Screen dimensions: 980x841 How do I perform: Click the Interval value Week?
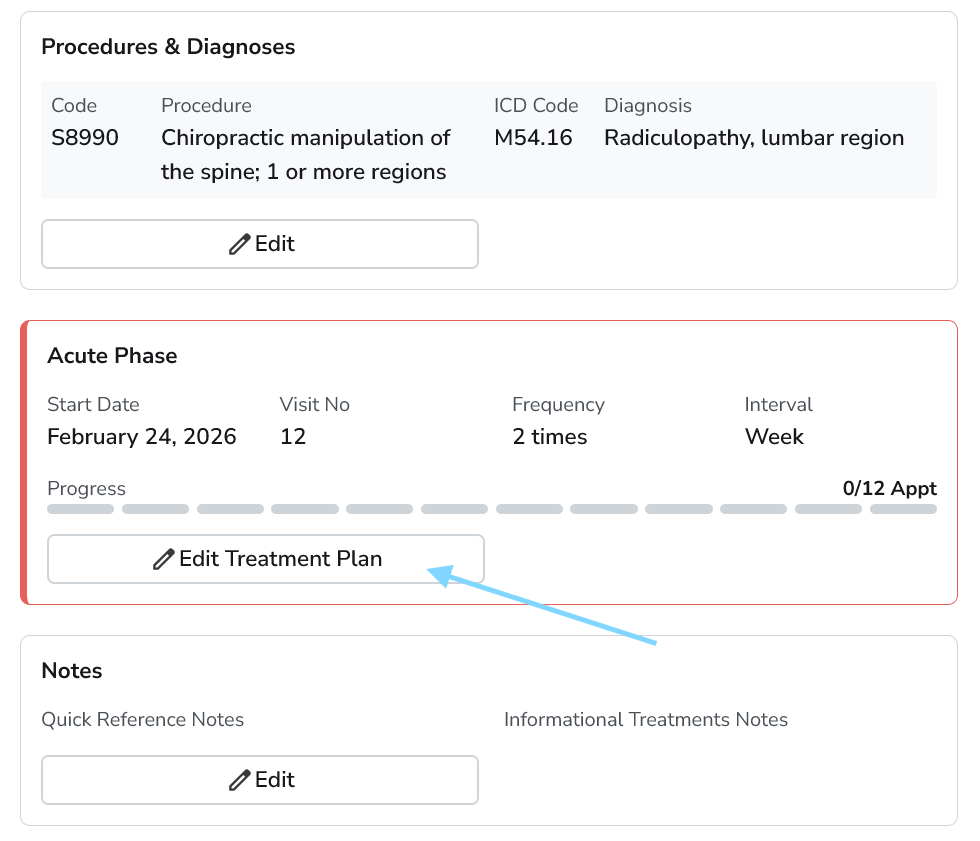pos(774,436)
